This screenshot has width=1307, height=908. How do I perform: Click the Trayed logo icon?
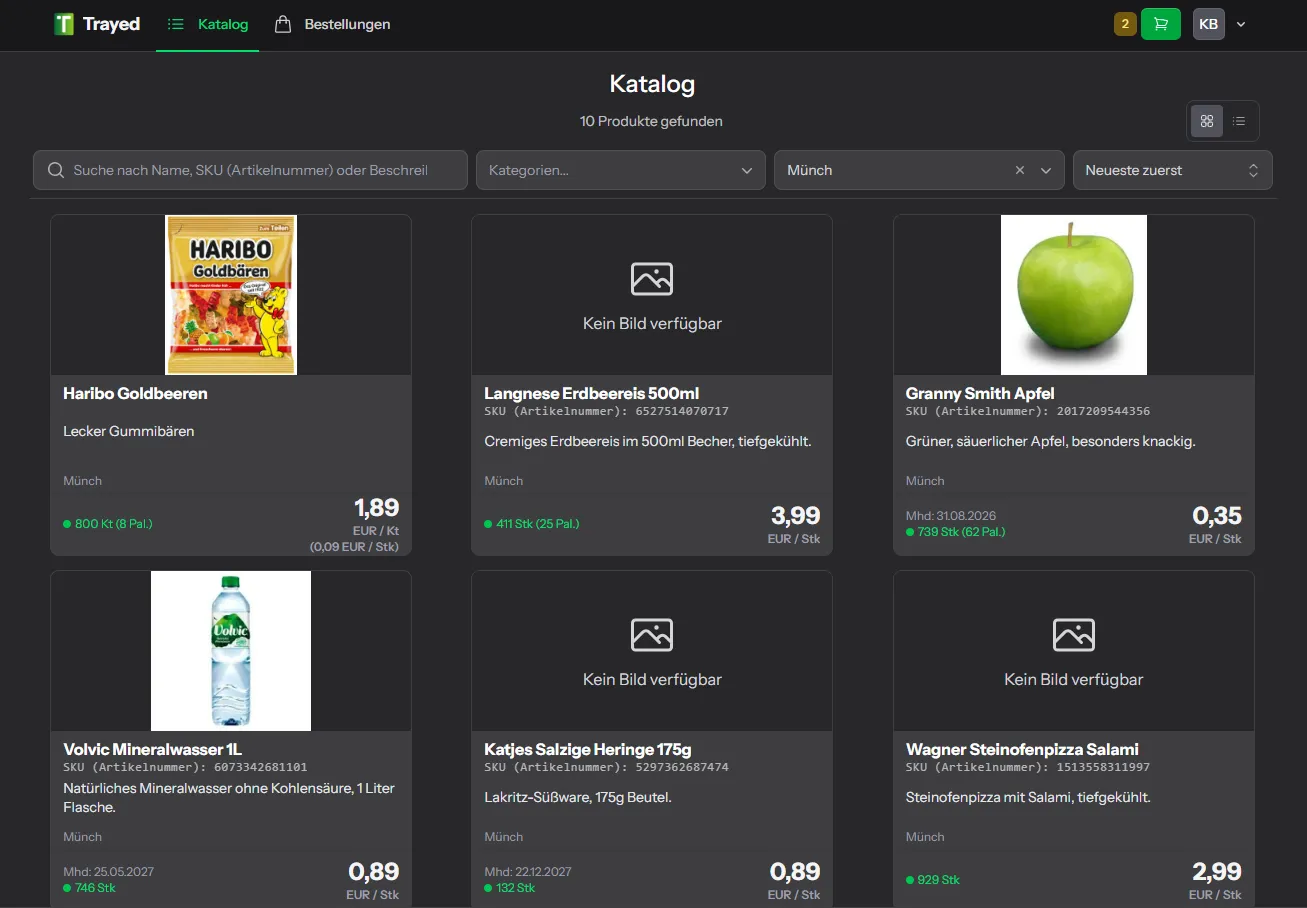click(x=64, y=24)
